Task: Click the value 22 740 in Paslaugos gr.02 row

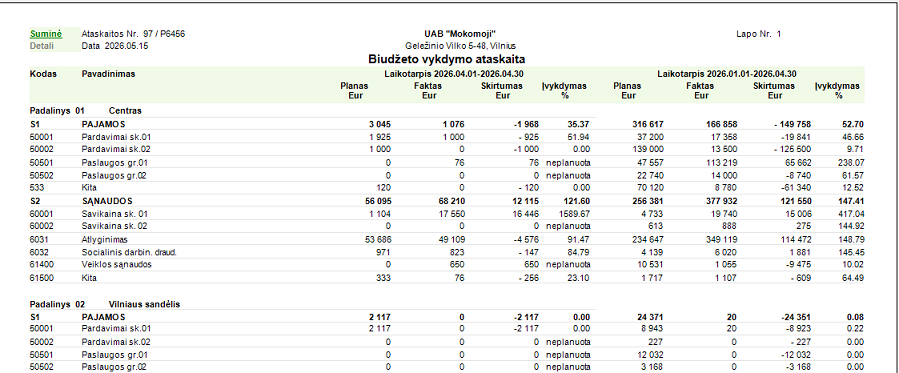Action: (651, 176)
